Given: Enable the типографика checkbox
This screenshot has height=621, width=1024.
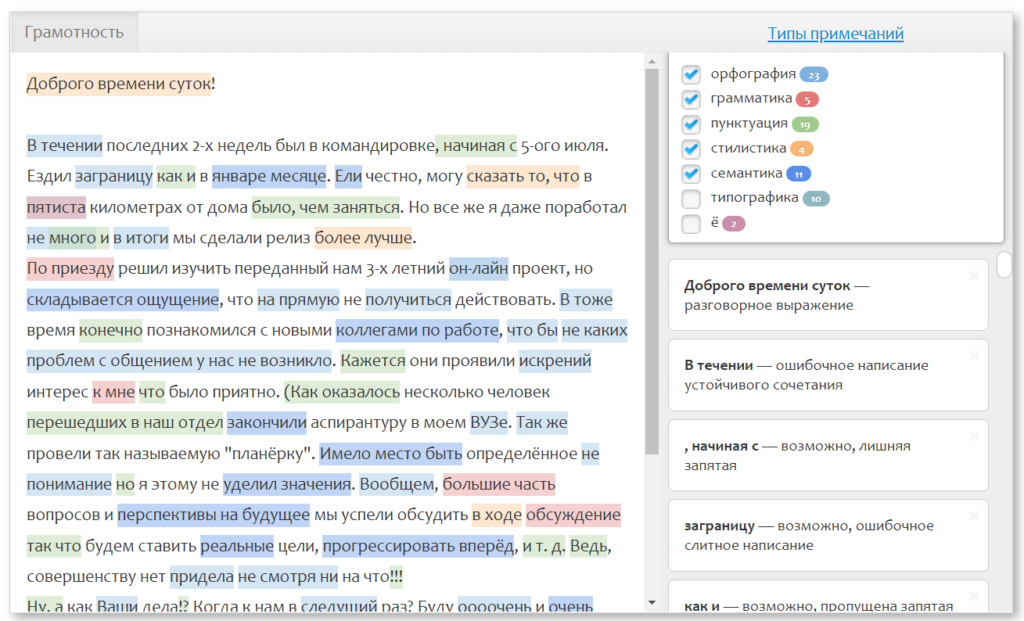Looking at the screenshot, I should (x=690, y=198).
